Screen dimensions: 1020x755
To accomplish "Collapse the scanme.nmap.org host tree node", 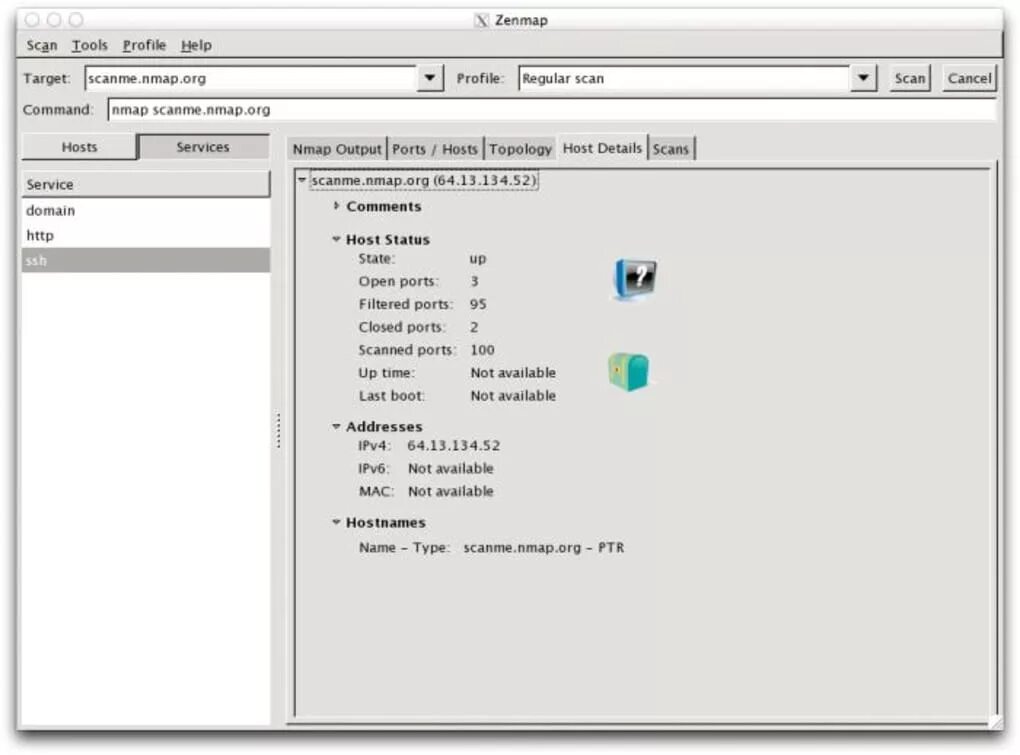I will [302, 179].
